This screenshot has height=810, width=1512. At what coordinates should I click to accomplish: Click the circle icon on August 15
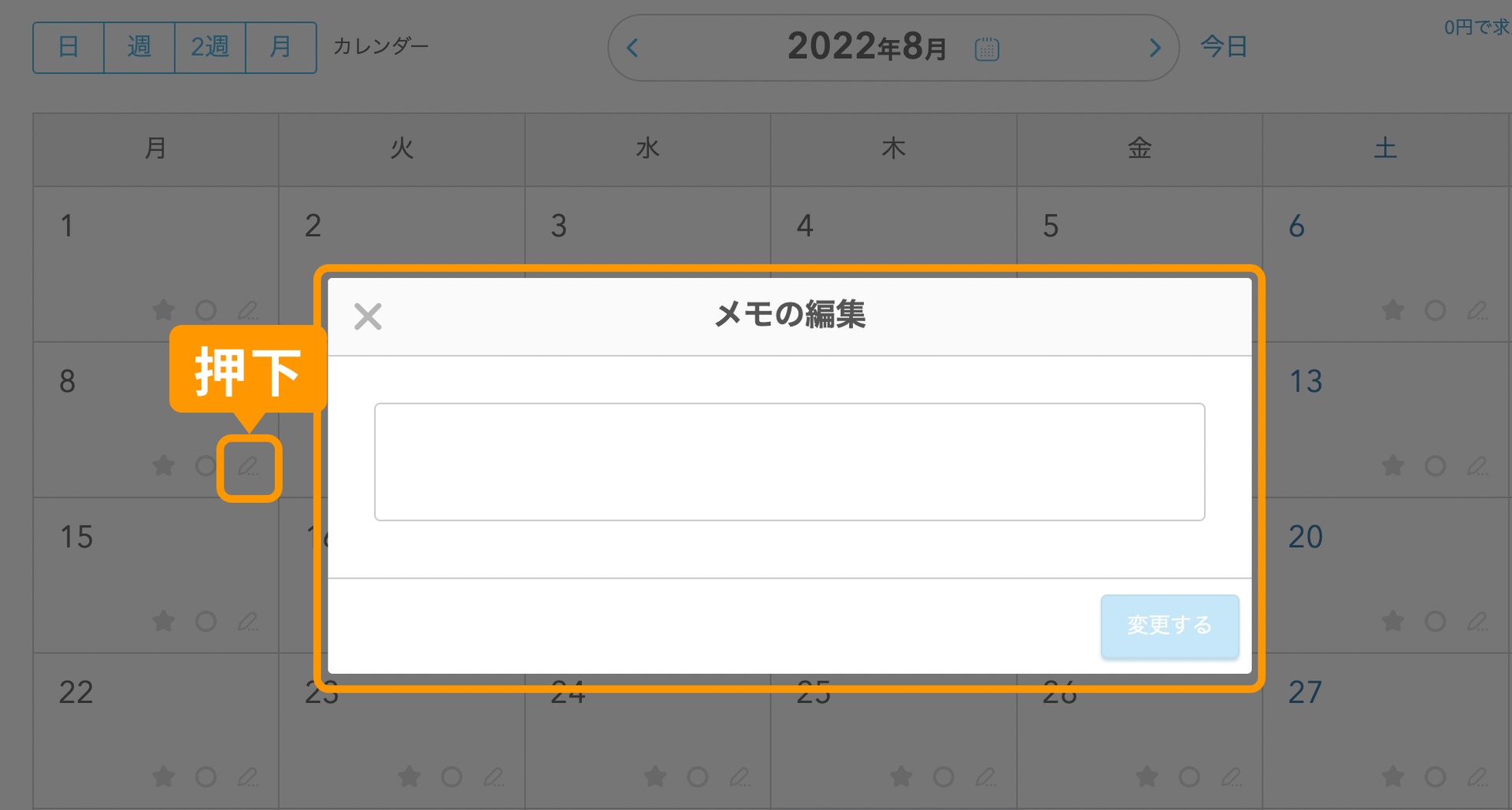point(207,621)
